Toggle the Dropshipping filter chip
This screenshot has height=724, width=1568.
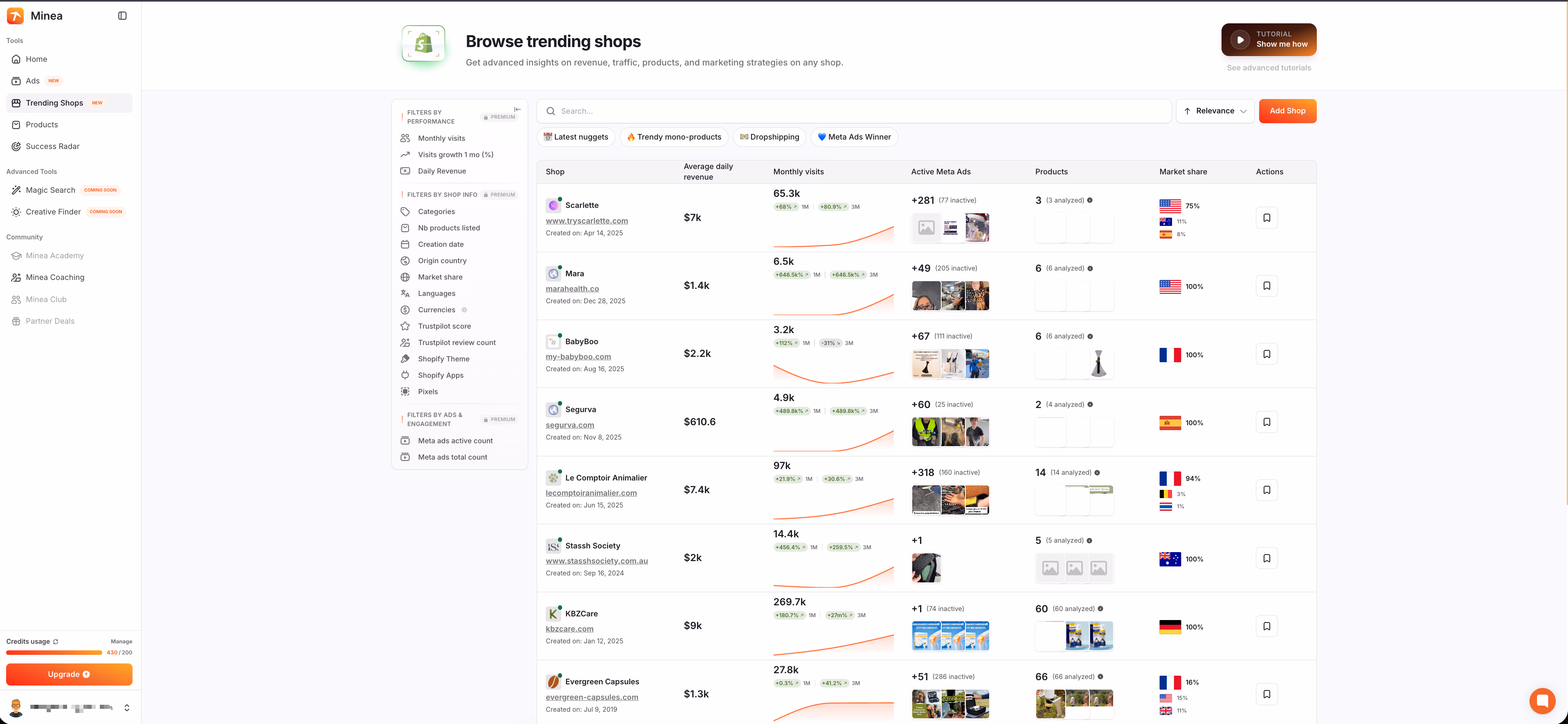(x=769, y=136)
